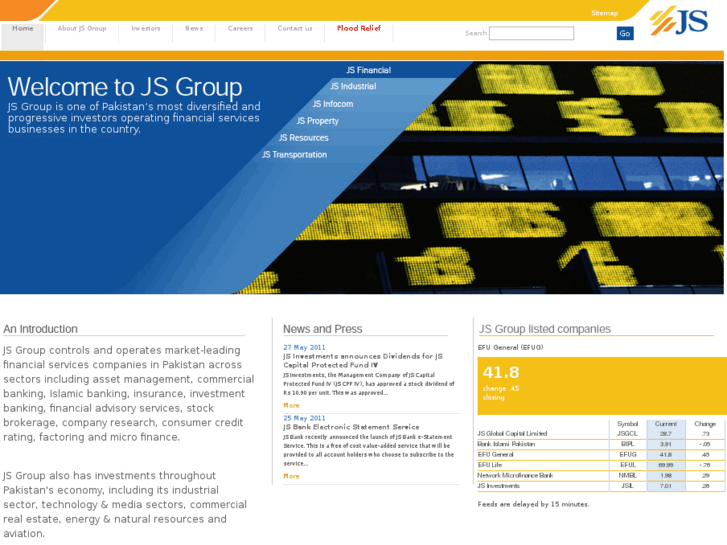727x545 pixels.
Task: Click the NMBL symbol cell
Action: pyautogui.click(x=627, y=475)
